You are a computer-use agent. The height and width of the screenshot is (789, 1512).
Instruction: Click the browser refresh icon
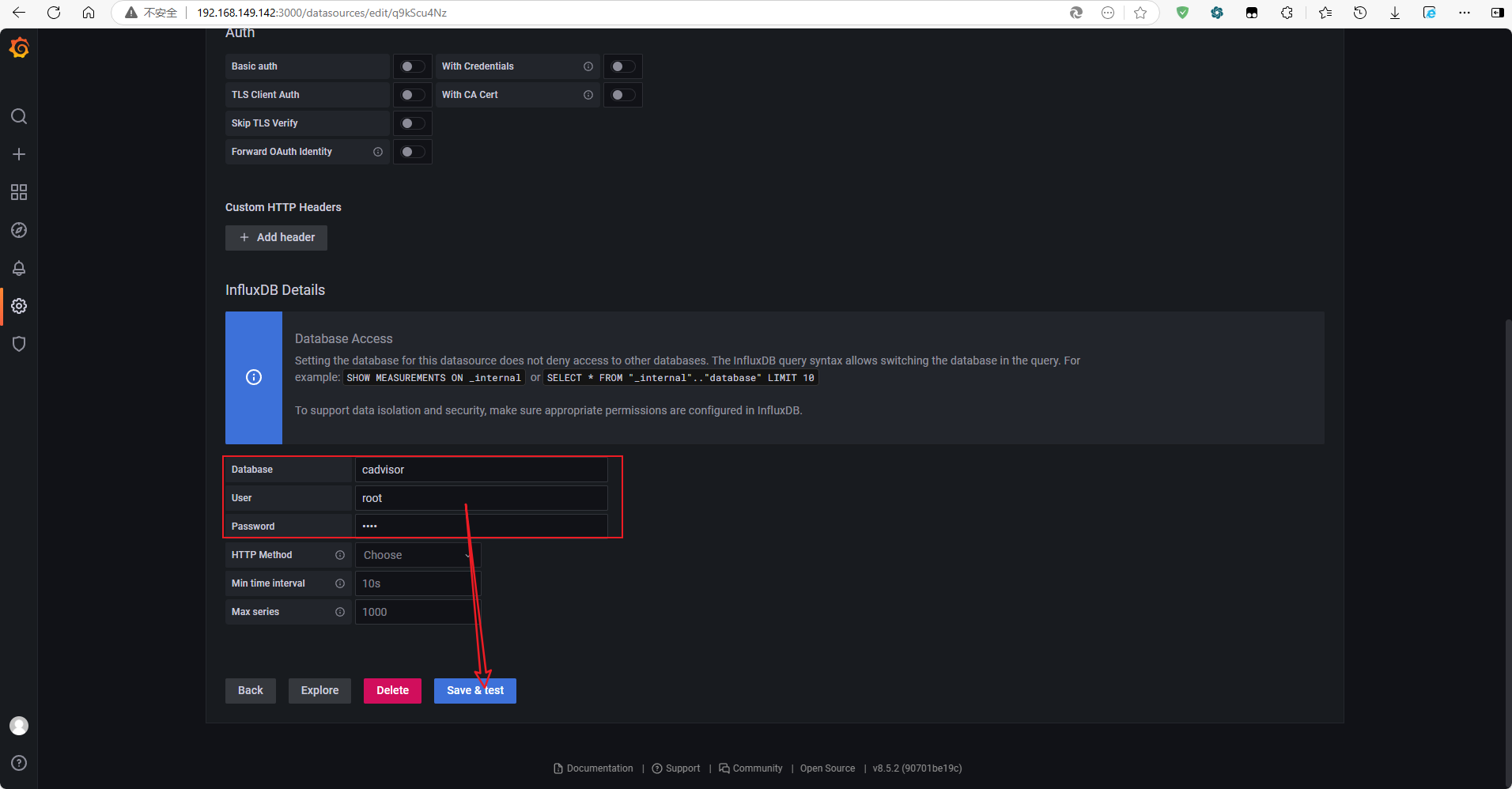pyautogui.click(x=54, y=13)
